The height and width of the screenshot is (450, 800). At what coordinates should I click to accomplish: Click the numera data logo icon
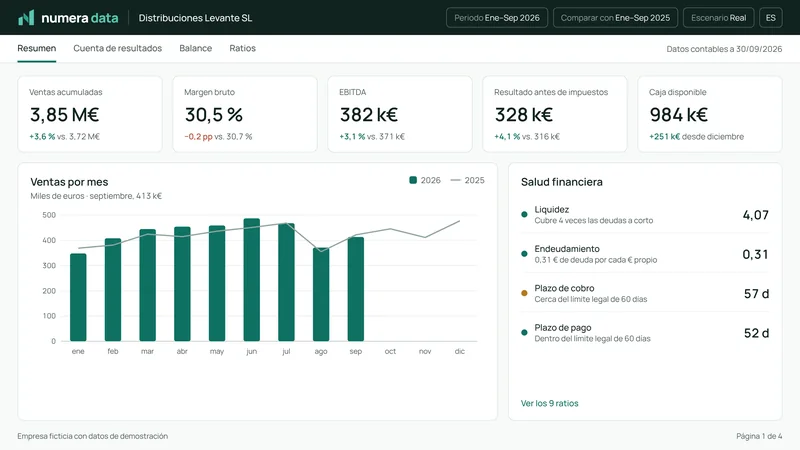(x=26, y=17)
